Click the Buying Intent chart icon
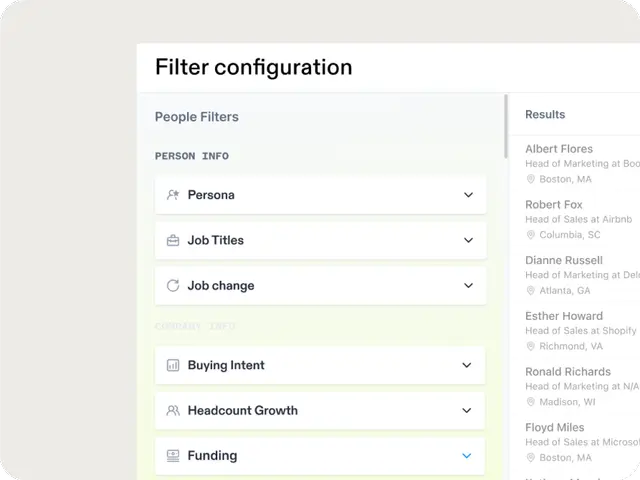 (x=173, y=365)
